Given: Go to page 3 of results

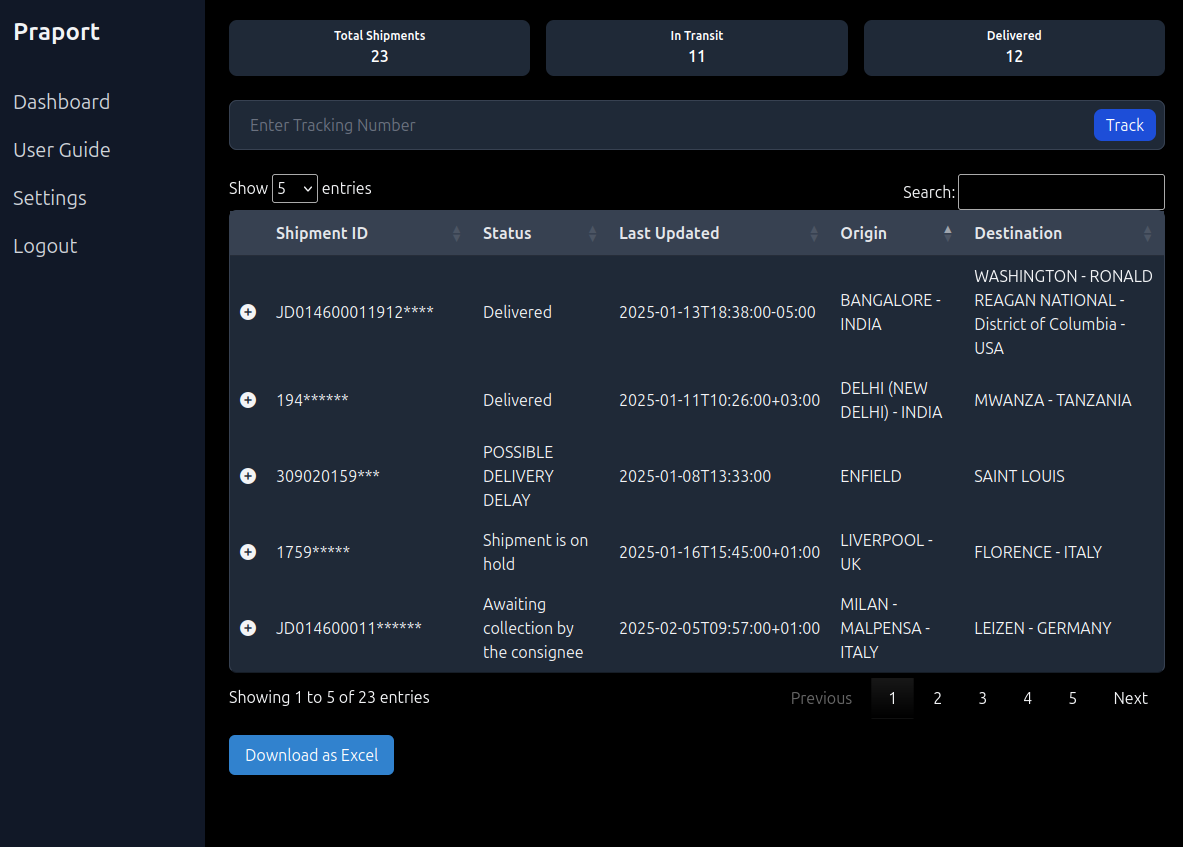Looking at the screenshot, I should 982,698.
